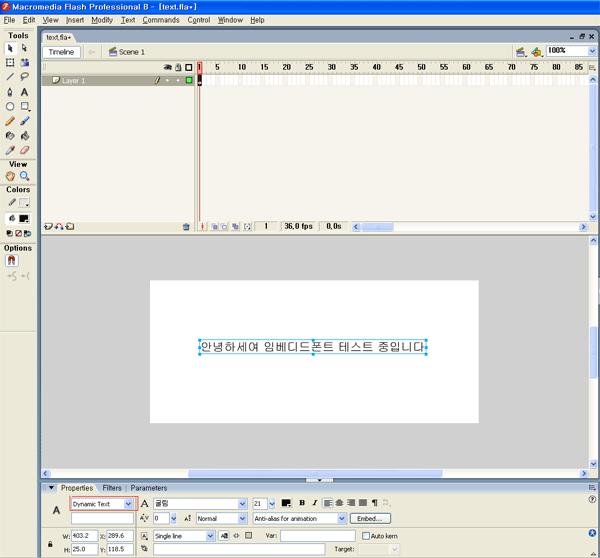Switch to the Filters tab
600x558 pixels.
112,488
